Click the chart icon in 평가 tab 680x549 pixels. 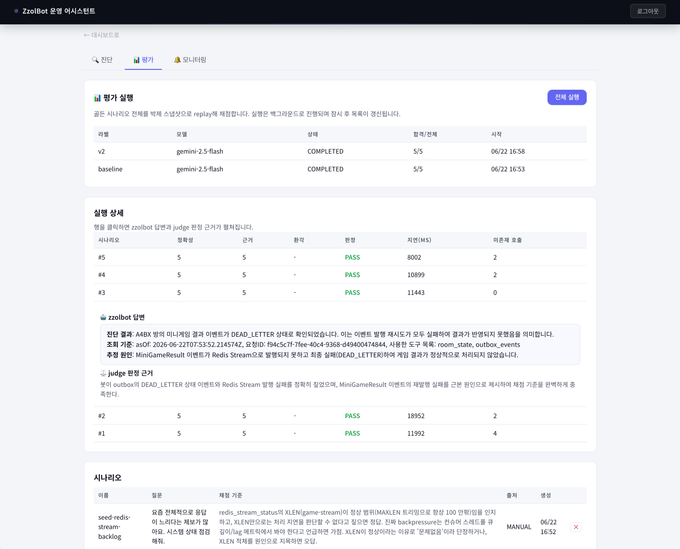[136, 60]
